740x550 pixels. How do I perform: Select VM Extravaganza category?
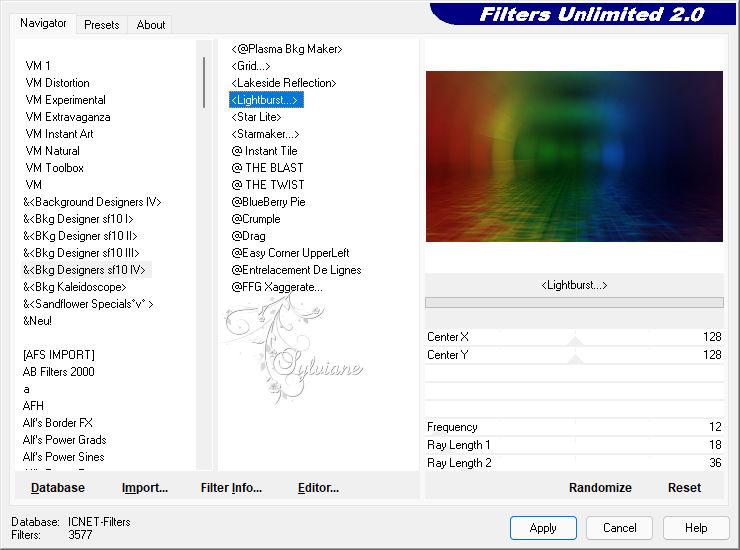pos(67,117)
